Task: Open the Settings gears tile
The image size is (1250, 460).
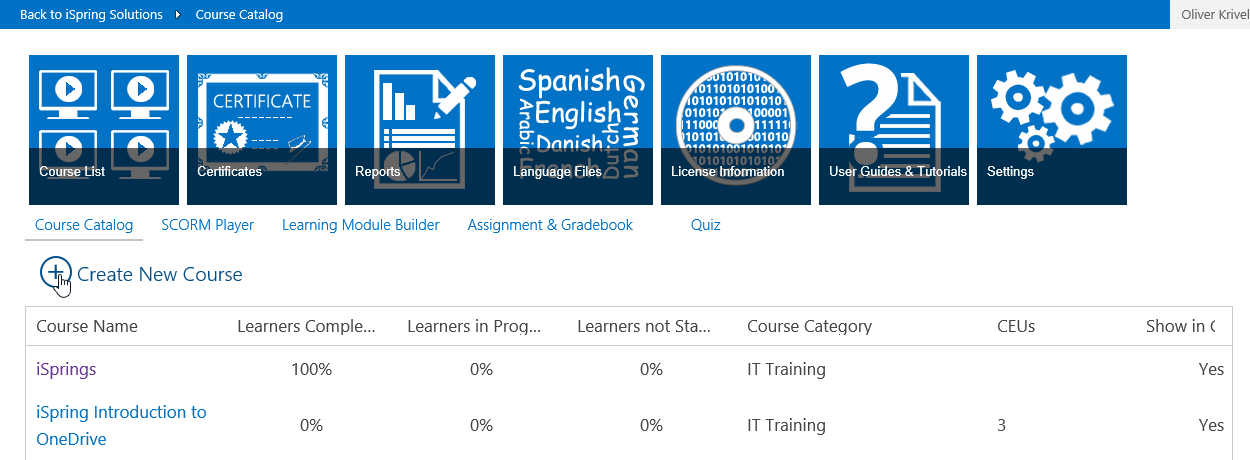Action: point(1052,130)
